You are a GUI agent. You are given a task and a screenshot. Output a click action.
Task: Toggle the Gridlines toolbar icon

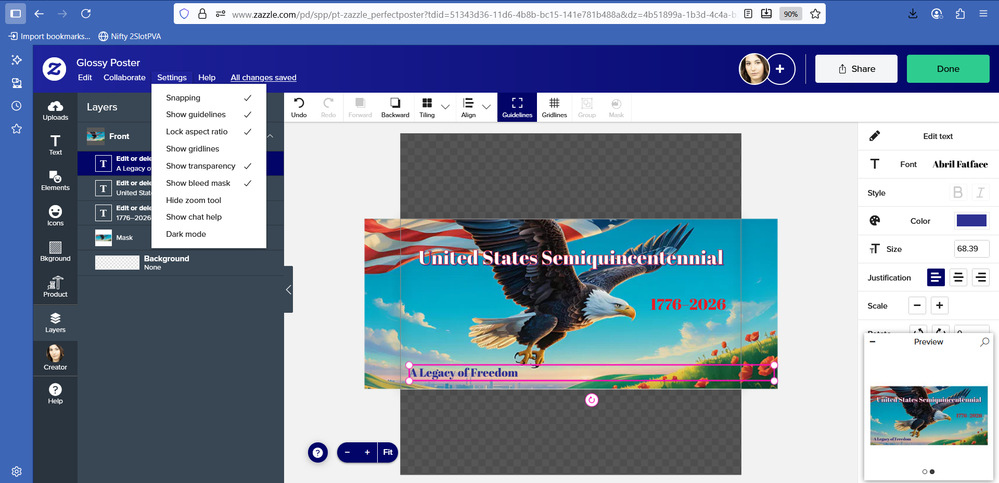554,107
